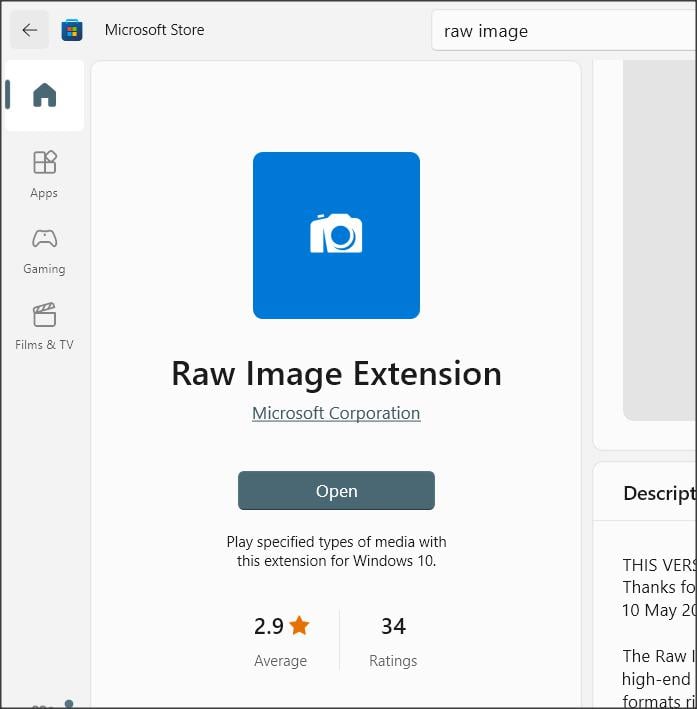Viewport: 697px width, 709px height.
Task: Click the Raw Image Extension title
Action: [x=336, y=374]
